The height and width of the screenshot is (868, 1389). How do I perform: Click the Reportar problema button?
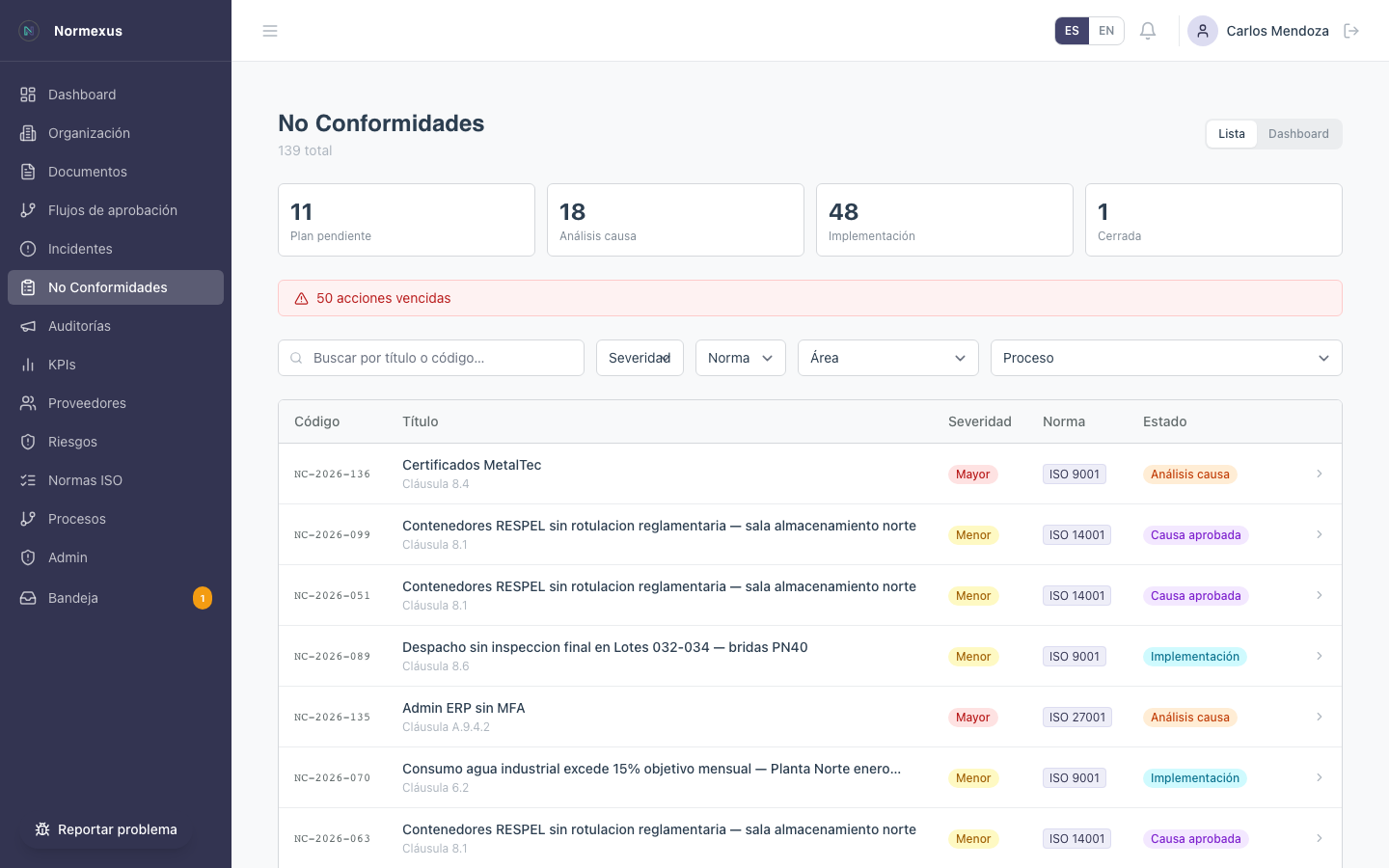pyautogui.click(x=106, y=829)
